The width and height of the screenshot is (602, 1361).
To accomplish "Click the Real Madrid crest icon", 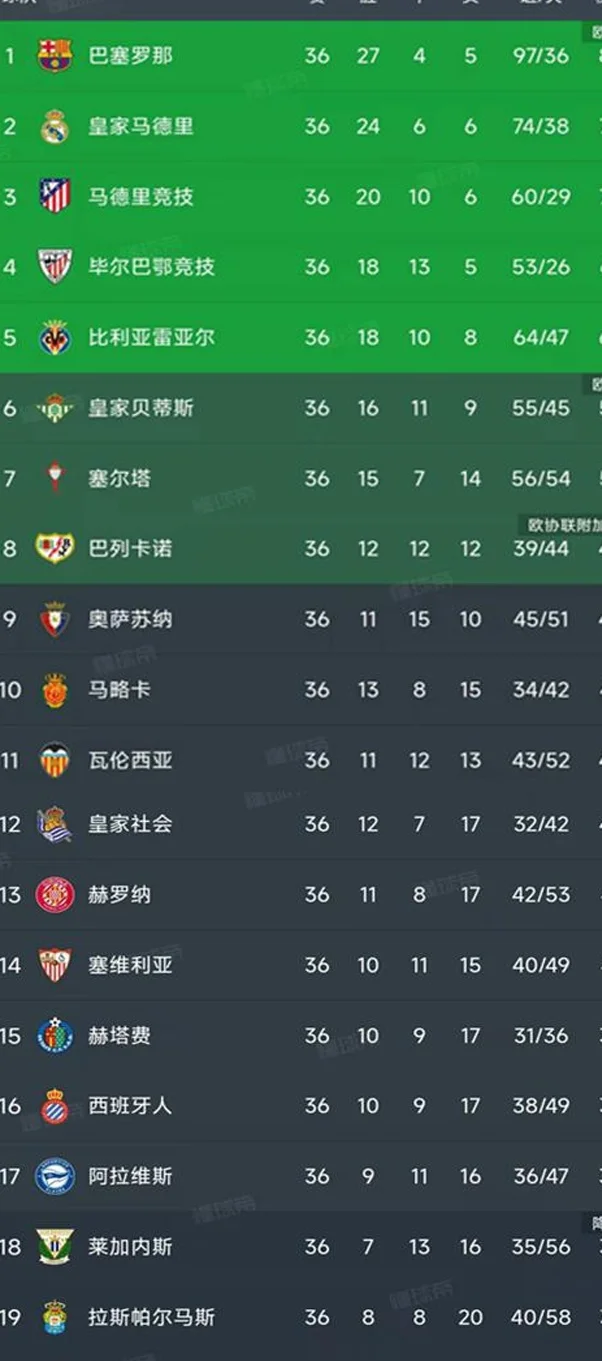I will (x=55, y=126).
